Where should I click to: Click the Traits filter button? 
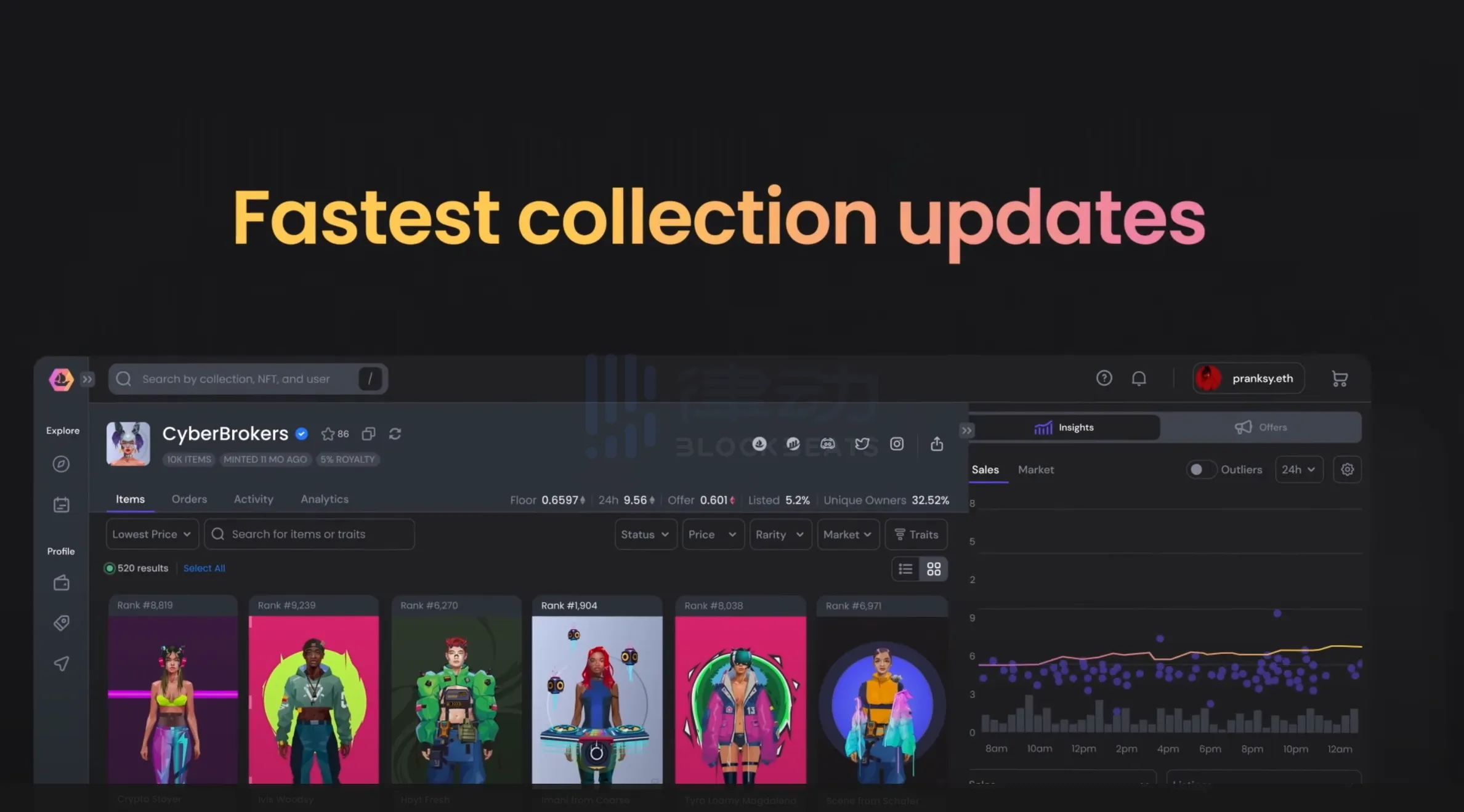tap(916, 533)
